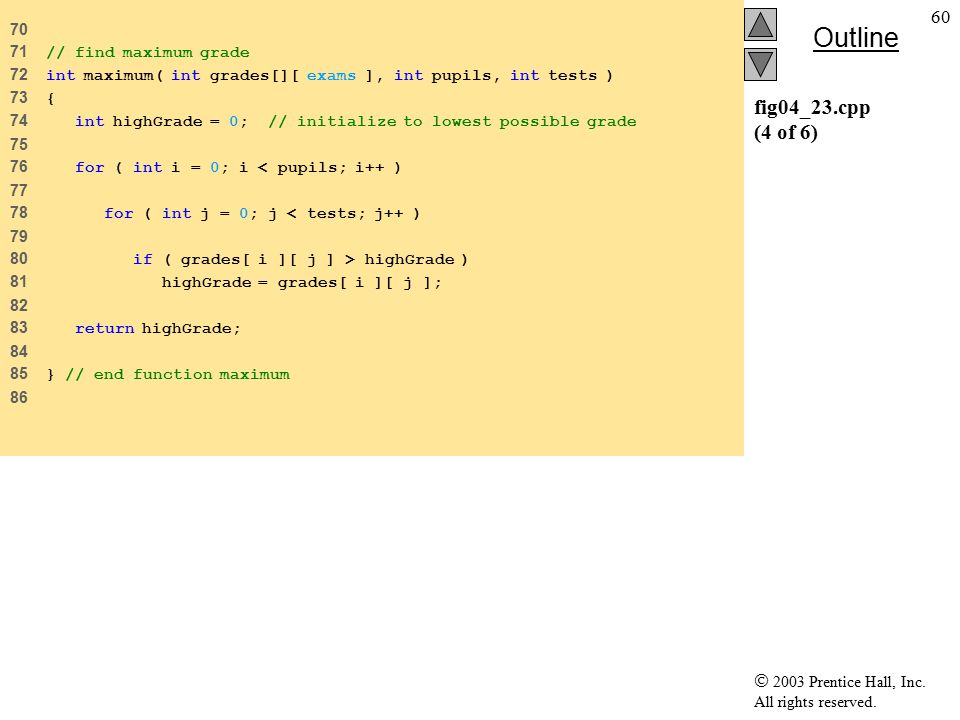Screen dimensions: 960x720
Task: Click '// initialize to lowest possible grade' comment
Action: click(x=452, y=121)
